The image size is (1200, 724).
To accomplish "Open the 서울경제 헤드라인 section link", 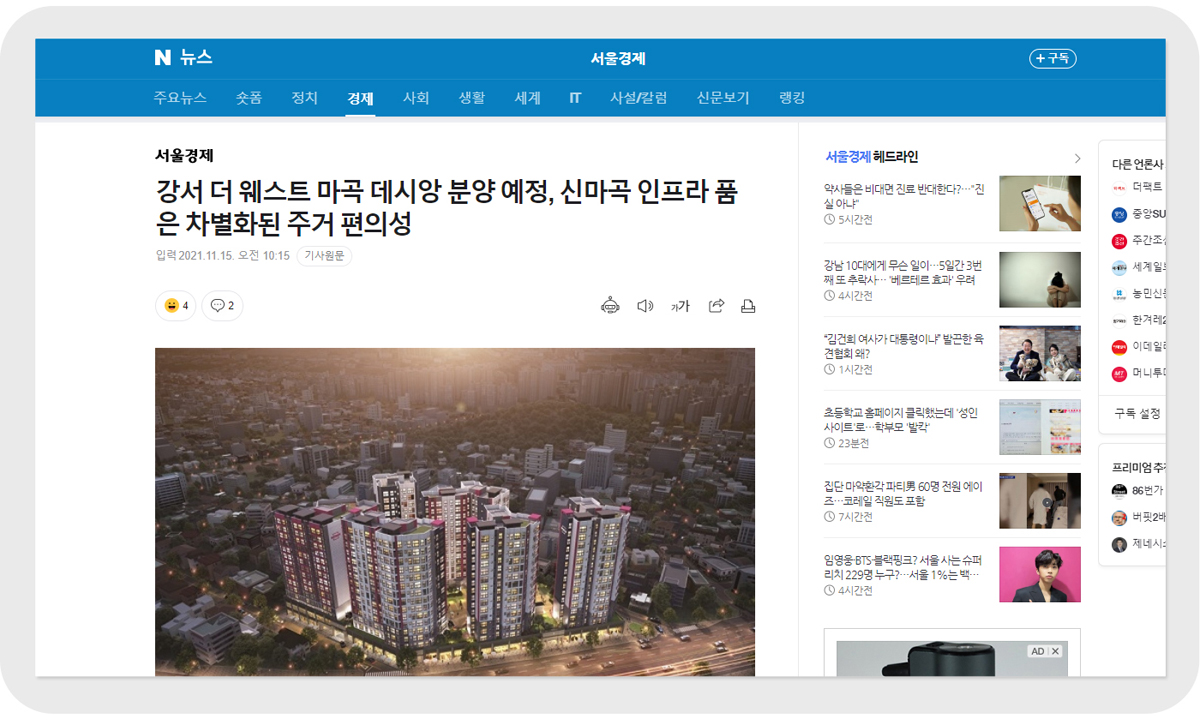I will (871, 157).
